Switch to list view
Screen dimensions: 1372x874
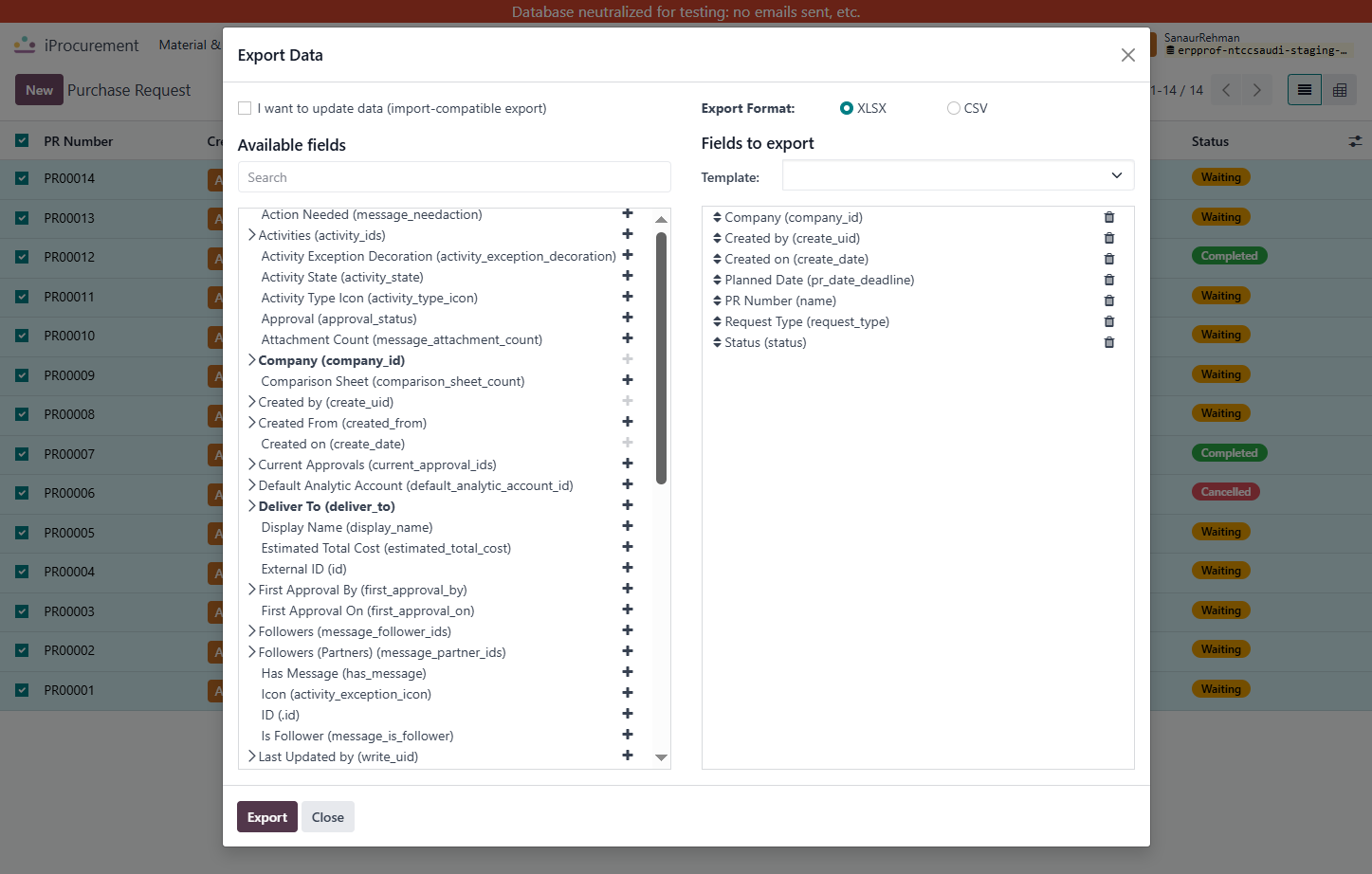pos(1305,90)
